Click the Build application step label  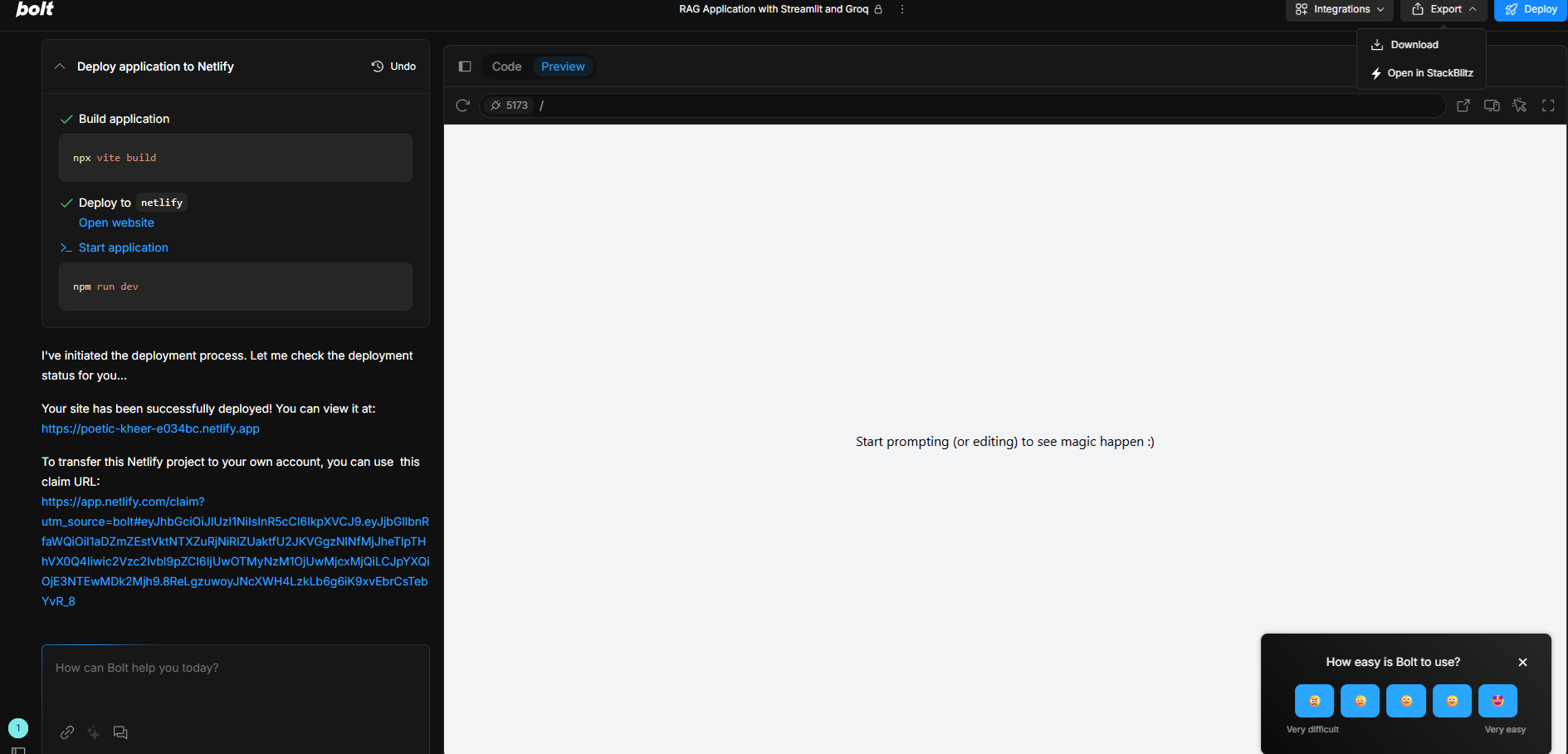pos(124,119)
